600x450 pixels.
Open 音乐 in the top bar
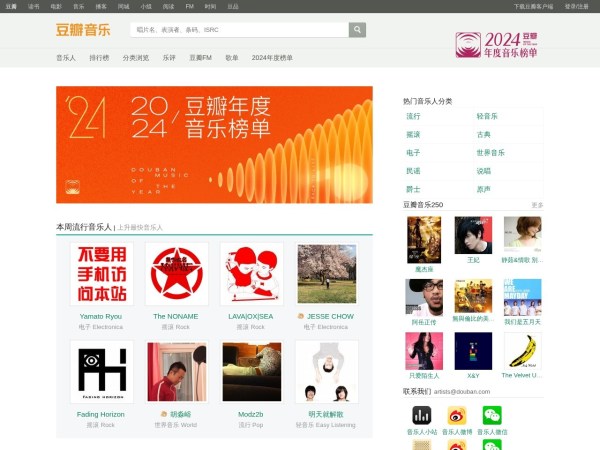[78, 7]
